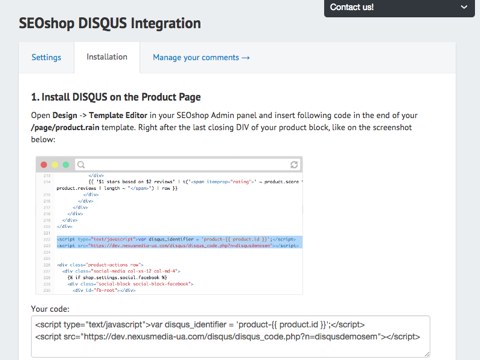
Task: Click the disqus_code.php script line in code box
Action: click(x=228, y=337)
